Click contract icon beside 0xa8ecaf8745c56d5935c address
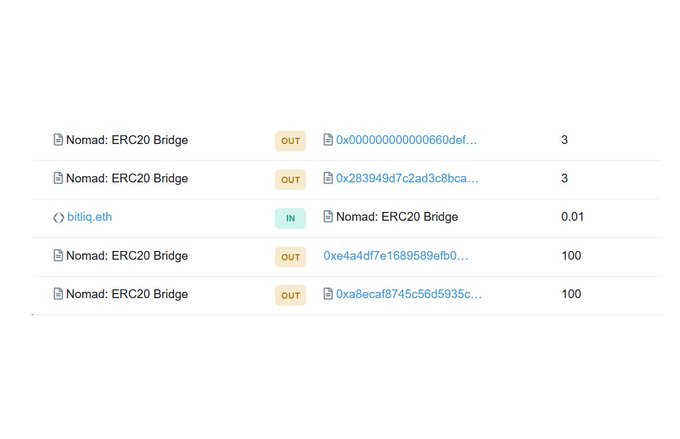 click(x=328, y=295)
